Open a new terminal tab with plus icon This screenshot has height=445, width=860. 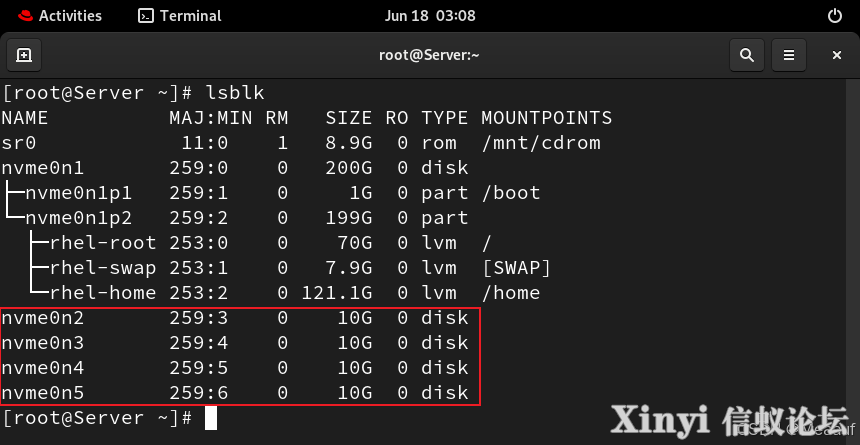coord(24,55)
